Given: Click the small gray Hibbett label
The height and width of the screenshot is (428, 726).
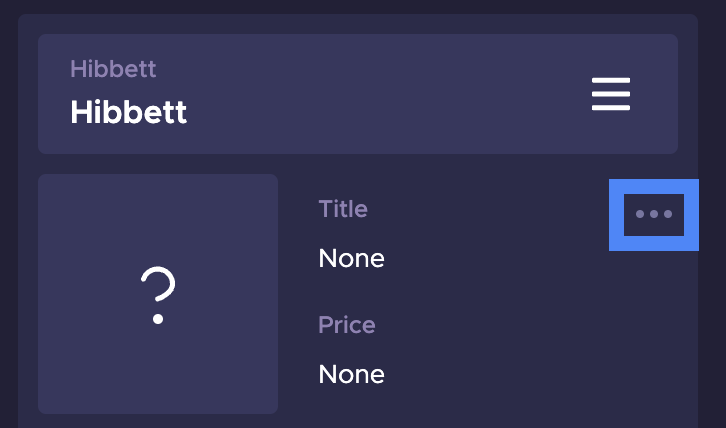Looking at the screenshot, I should tap(113, 69).
